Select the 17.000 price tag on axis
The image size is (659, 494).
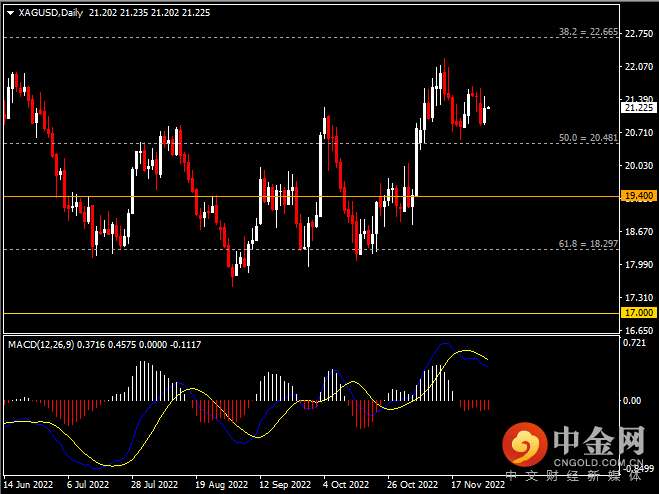pos(638,313)
